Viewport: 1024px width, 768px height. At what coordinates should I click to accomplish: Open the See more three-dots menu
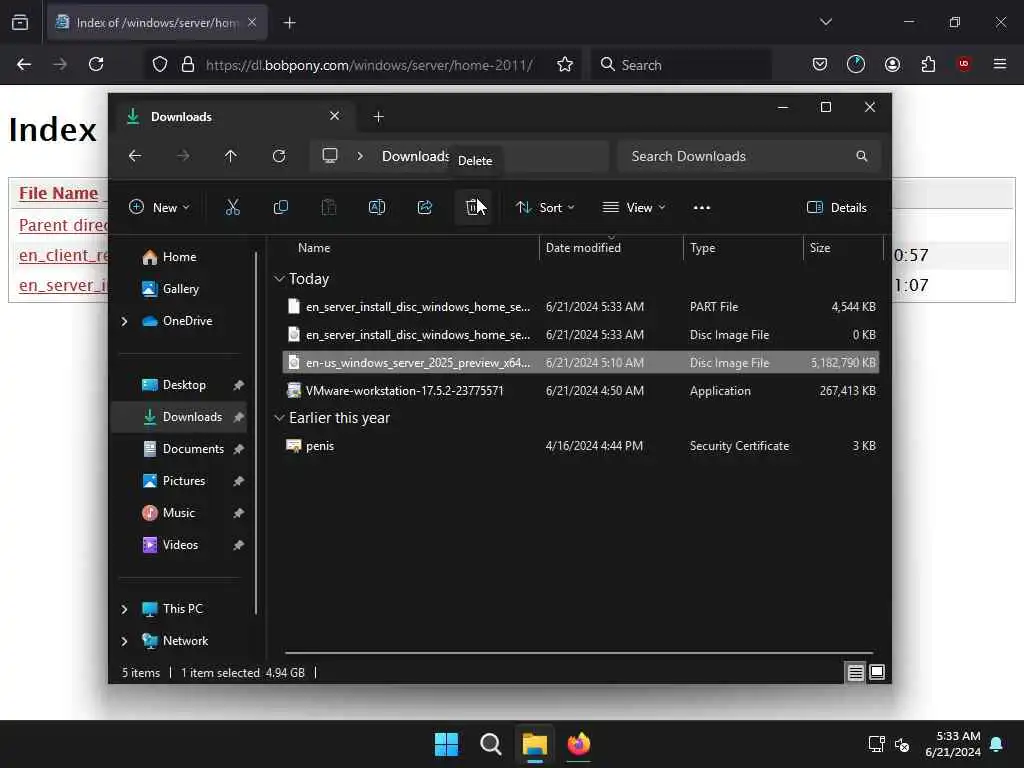tap(701, 208)
